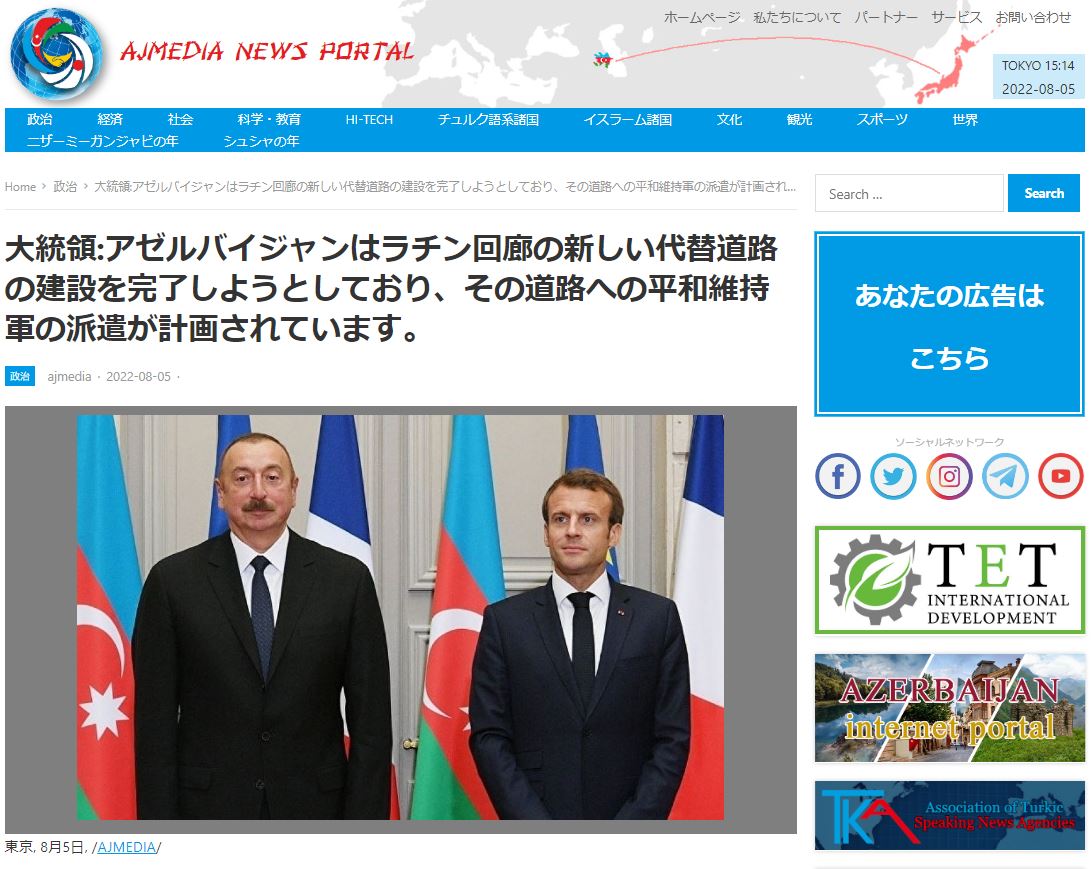This screenshot has width=1091, height=869.
Task: Click the AJMEDIA NEWS PORTAL title text
Action: coord(267,51)
